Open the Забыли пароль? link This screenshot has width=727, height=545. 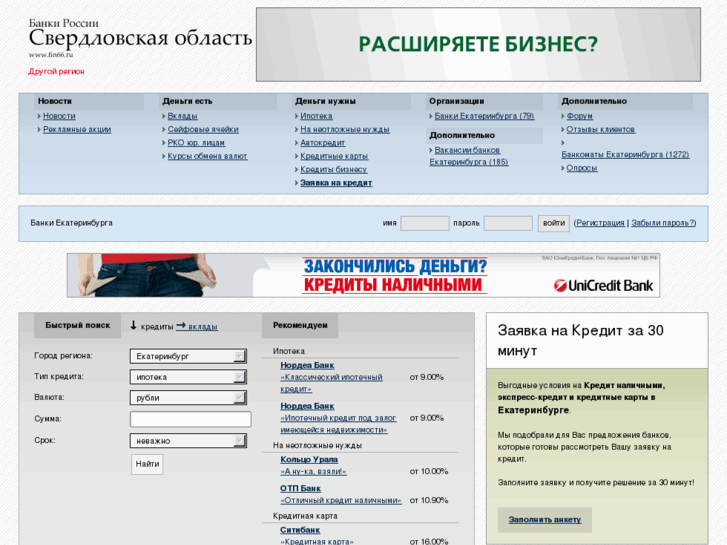pyautogui.click(x=663, y=223)
